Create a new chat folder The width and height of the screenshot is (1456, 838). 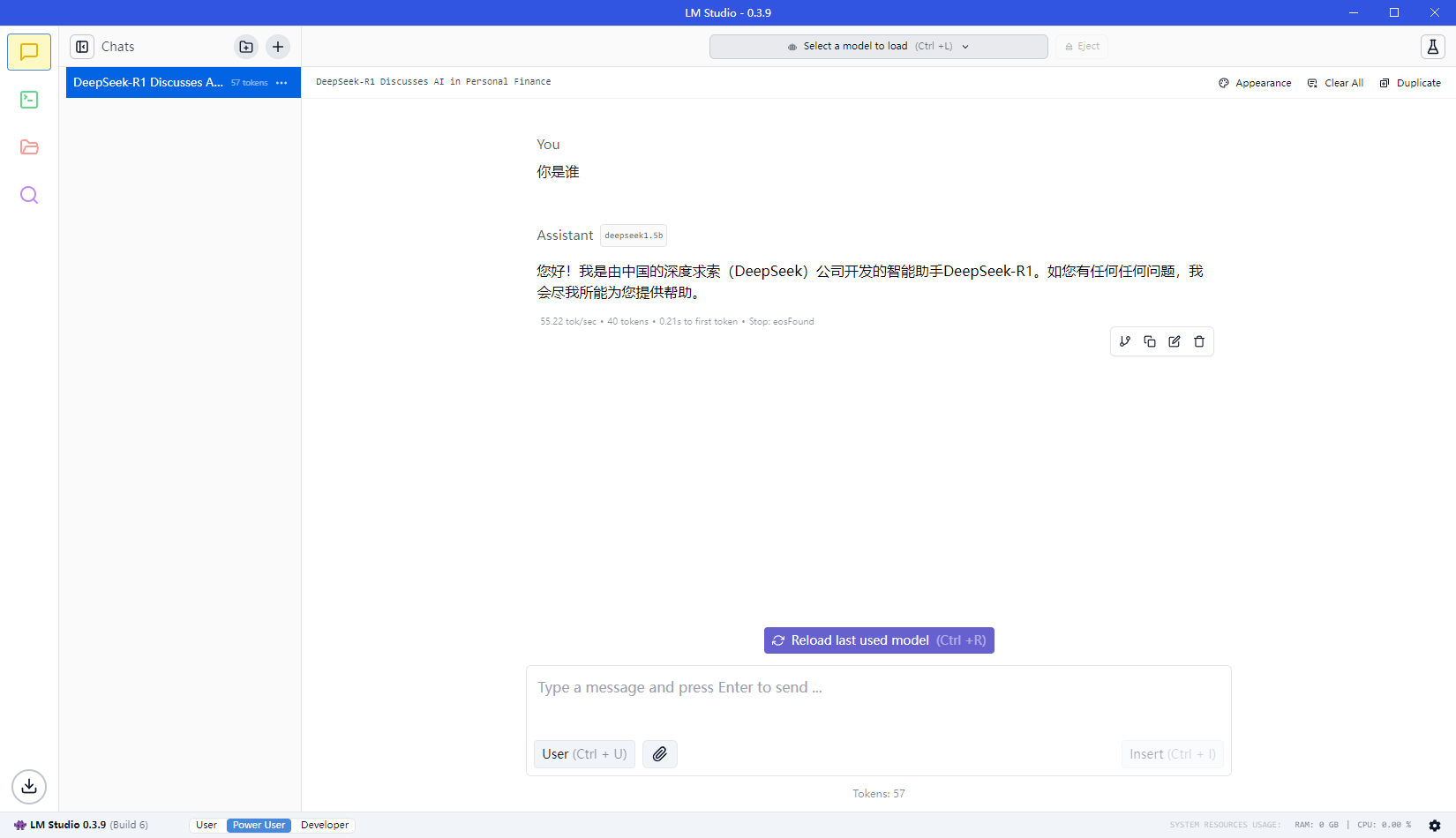coord(246,47)
